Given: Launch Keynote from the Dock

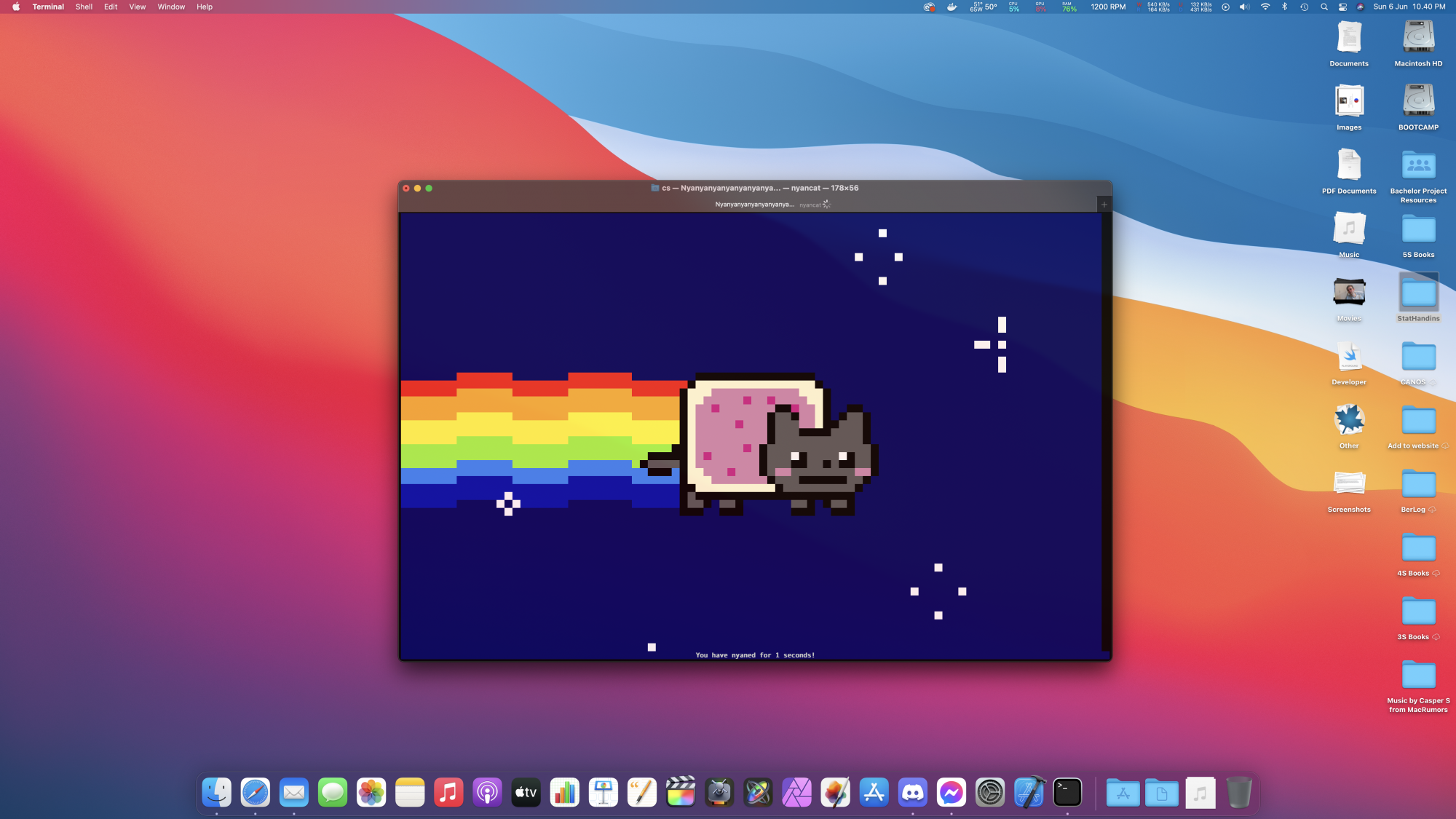Looking at the screenshot, I should [x=604, y=792].
